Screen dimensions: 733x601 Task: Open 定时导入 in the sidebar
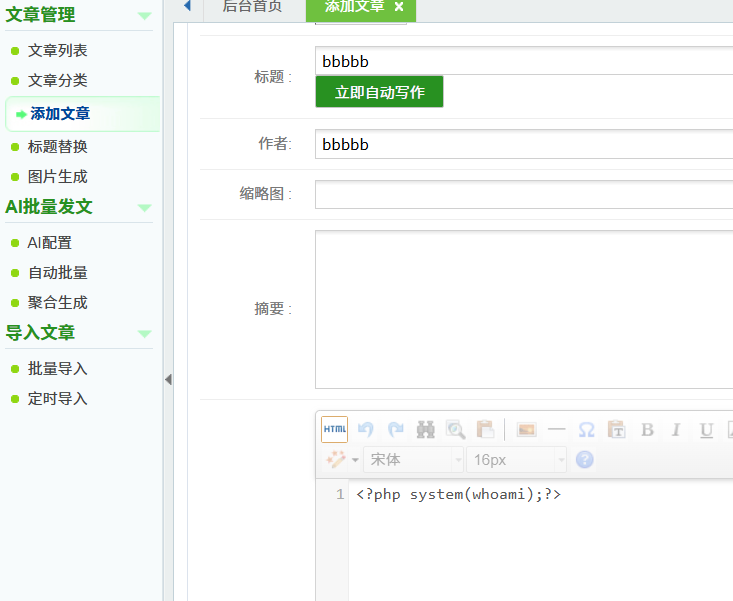tap(57, 399)
